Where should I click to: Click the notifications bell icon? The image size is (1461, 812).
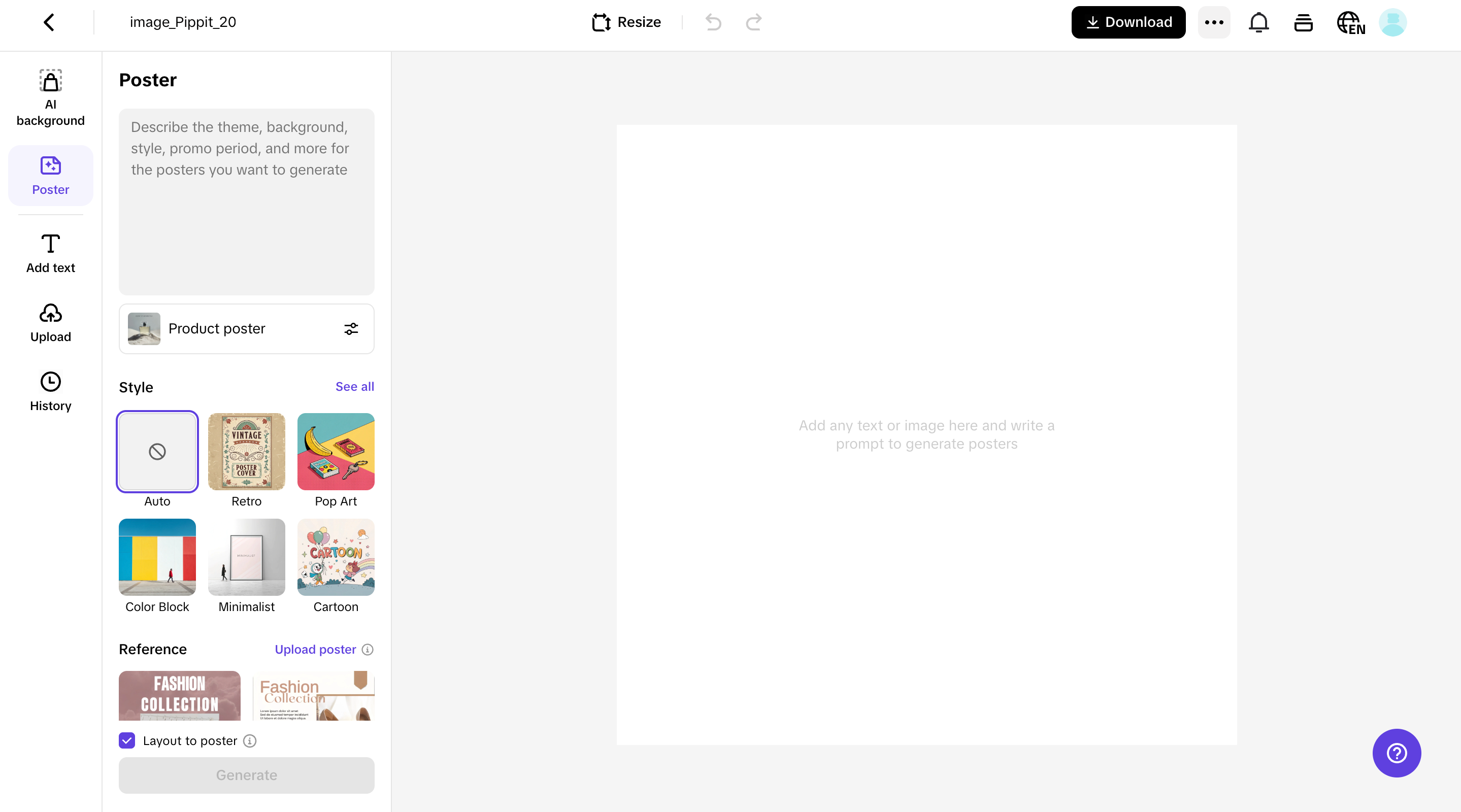1258,22
